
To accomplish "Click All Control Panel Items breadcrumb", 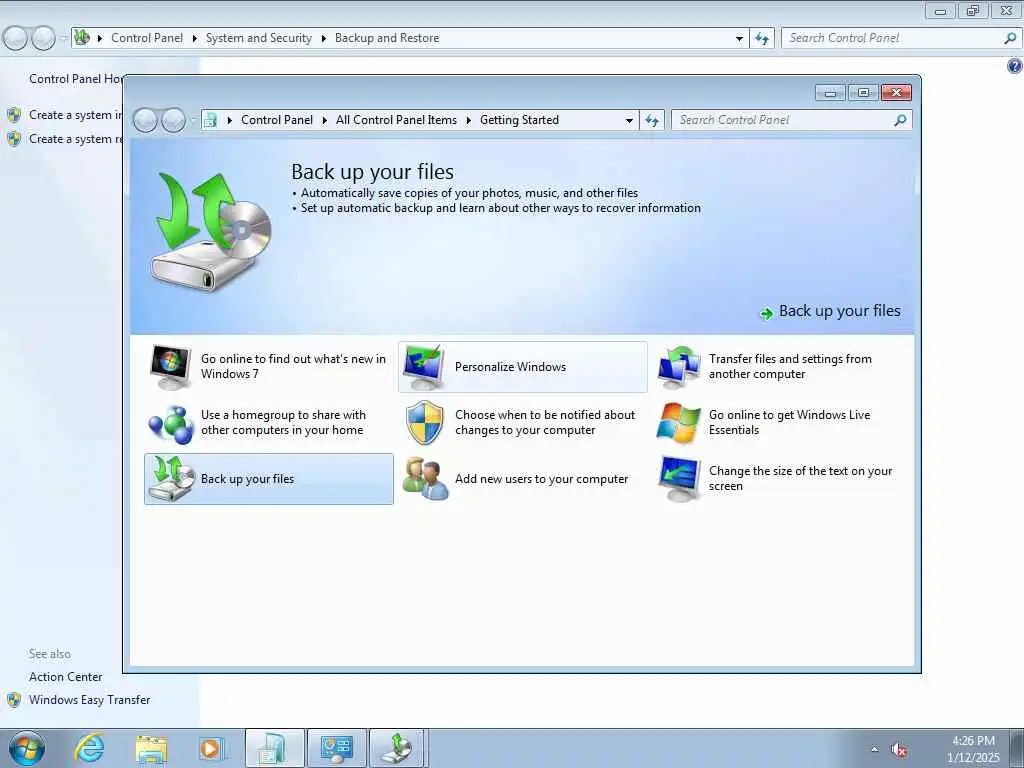I will pos(396,120).
